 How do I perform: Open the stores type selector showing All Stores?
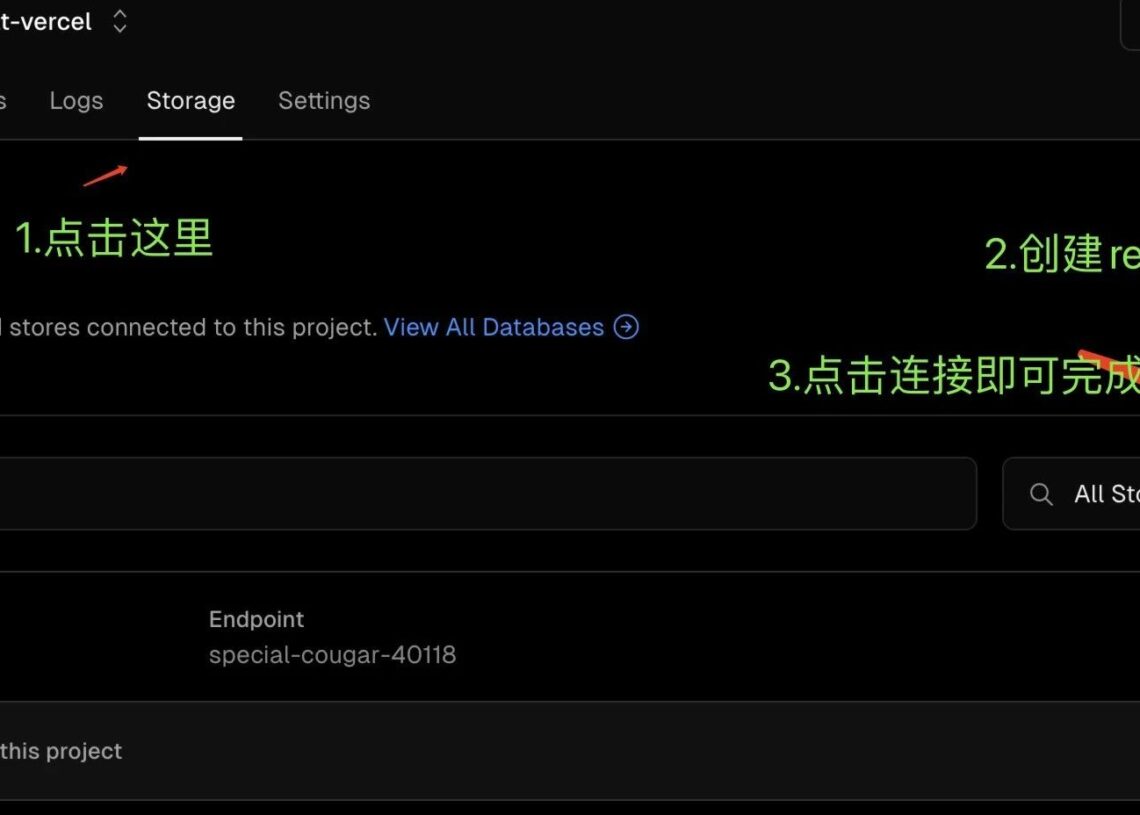click(x=1090, y=493)
